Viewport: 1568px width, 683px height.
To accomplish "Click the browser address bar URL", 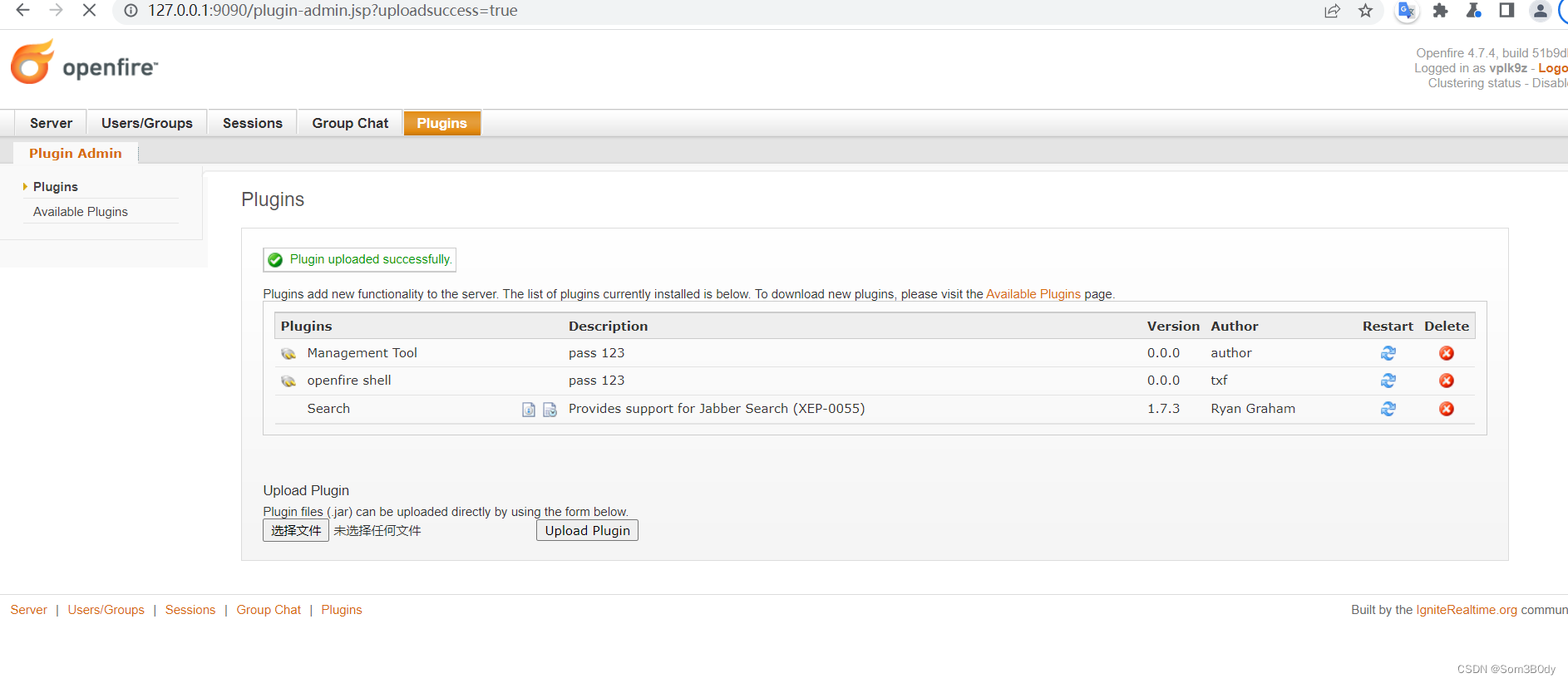I will (x=333, y=11).
